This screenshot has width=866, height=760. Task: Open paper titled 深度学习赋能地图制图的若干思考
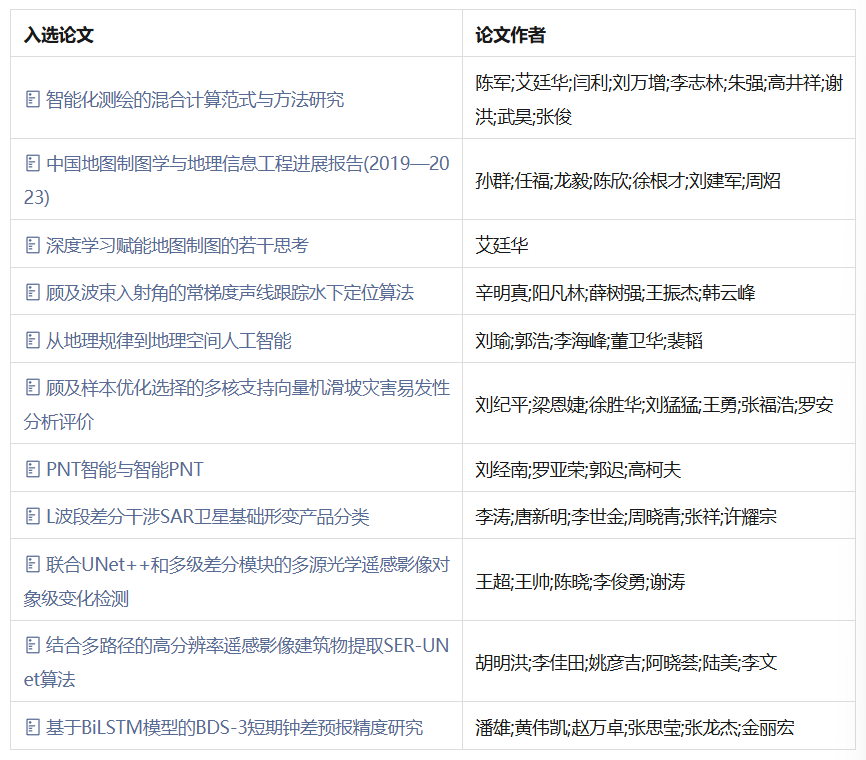[177, 245]
